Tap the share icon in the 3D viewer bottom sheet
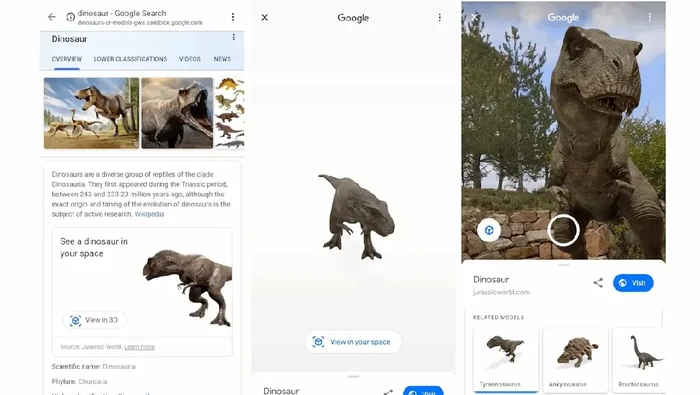This screenshot has height=395, width=700. coord(388,392)
